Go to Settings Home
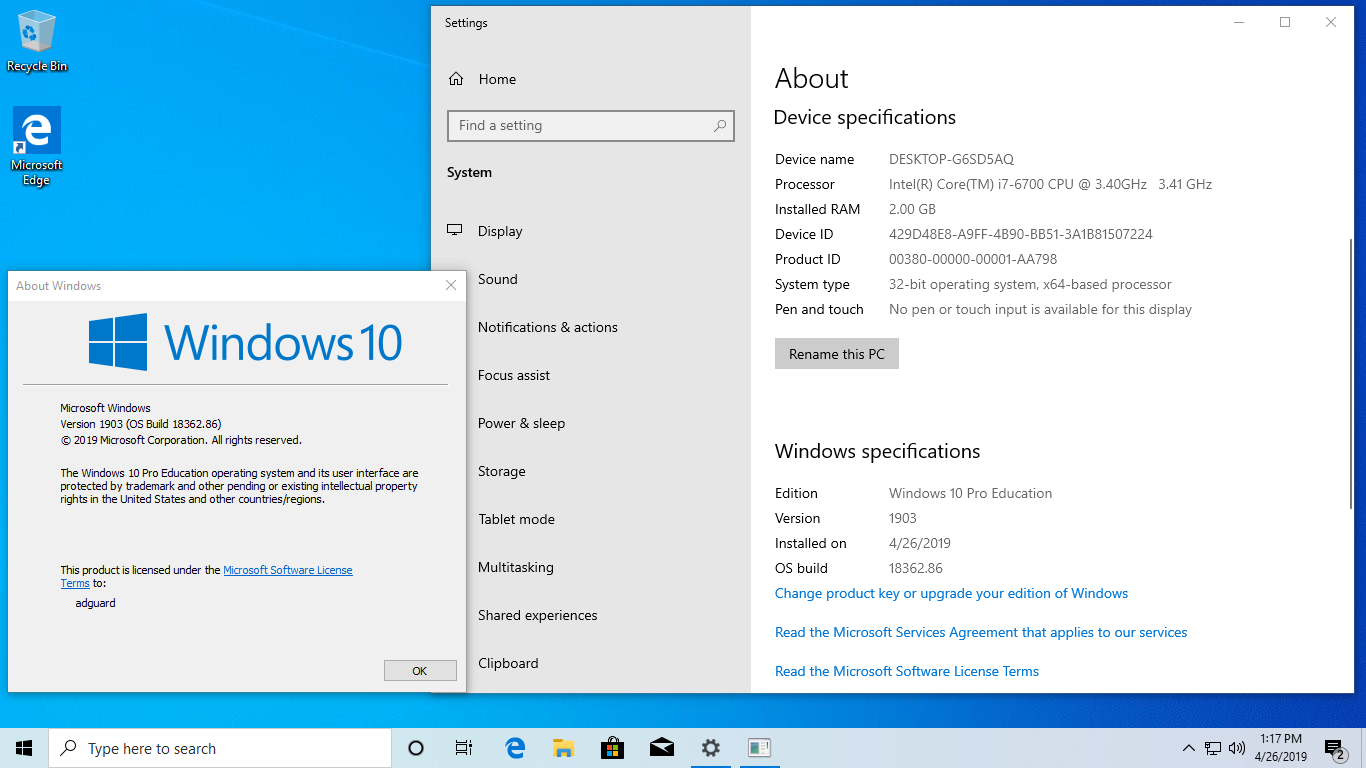Image resolution: width=1366 pixels, height=768 pixels. pyautogui.click(x=591, y=79)
